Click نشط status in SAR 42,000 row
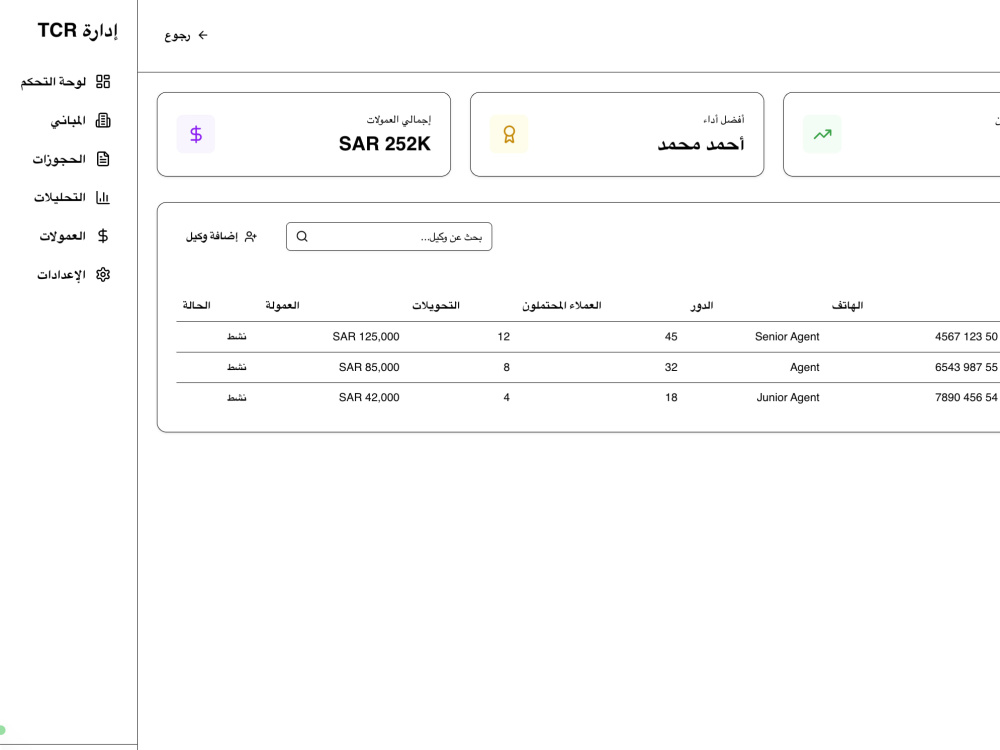This screenshot has height=750, width=1000. tap(237, 397)
